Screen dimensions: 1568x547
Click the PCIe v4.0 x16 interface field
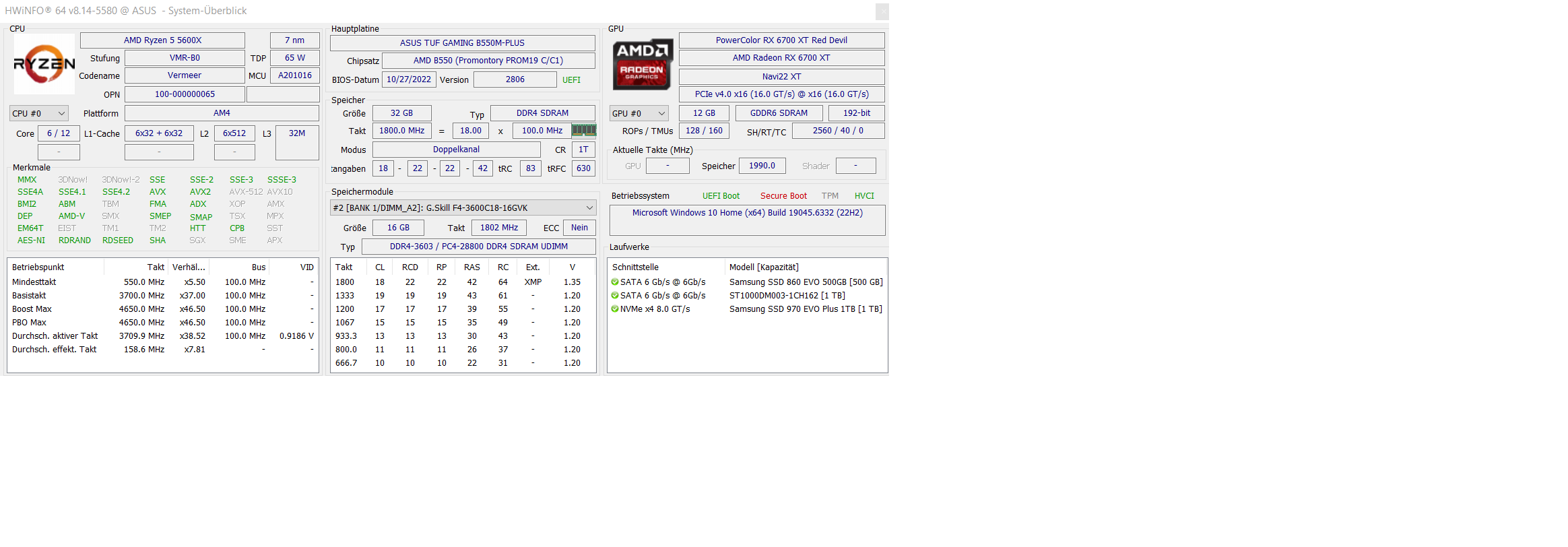pyautogui.click(x=781, y=94)
